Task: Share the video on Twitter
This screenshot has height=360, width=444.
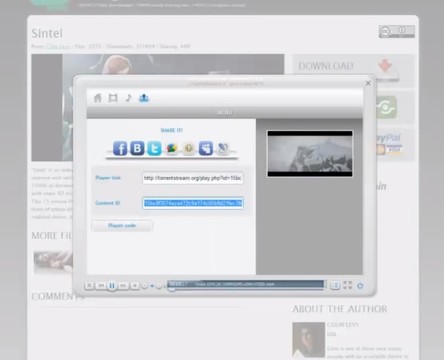Action: click(154, 148)
